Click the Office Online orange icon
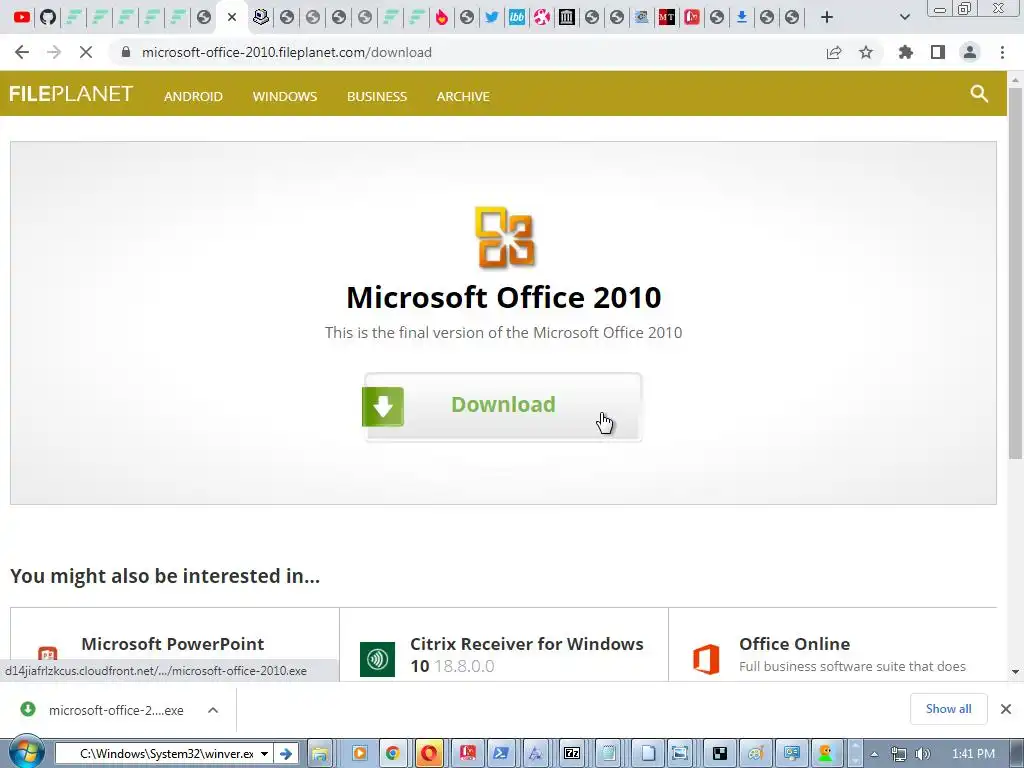Image resolution: width=1024 pixels, height=768 pixels. pyautogui.click(x=706, y=659)
